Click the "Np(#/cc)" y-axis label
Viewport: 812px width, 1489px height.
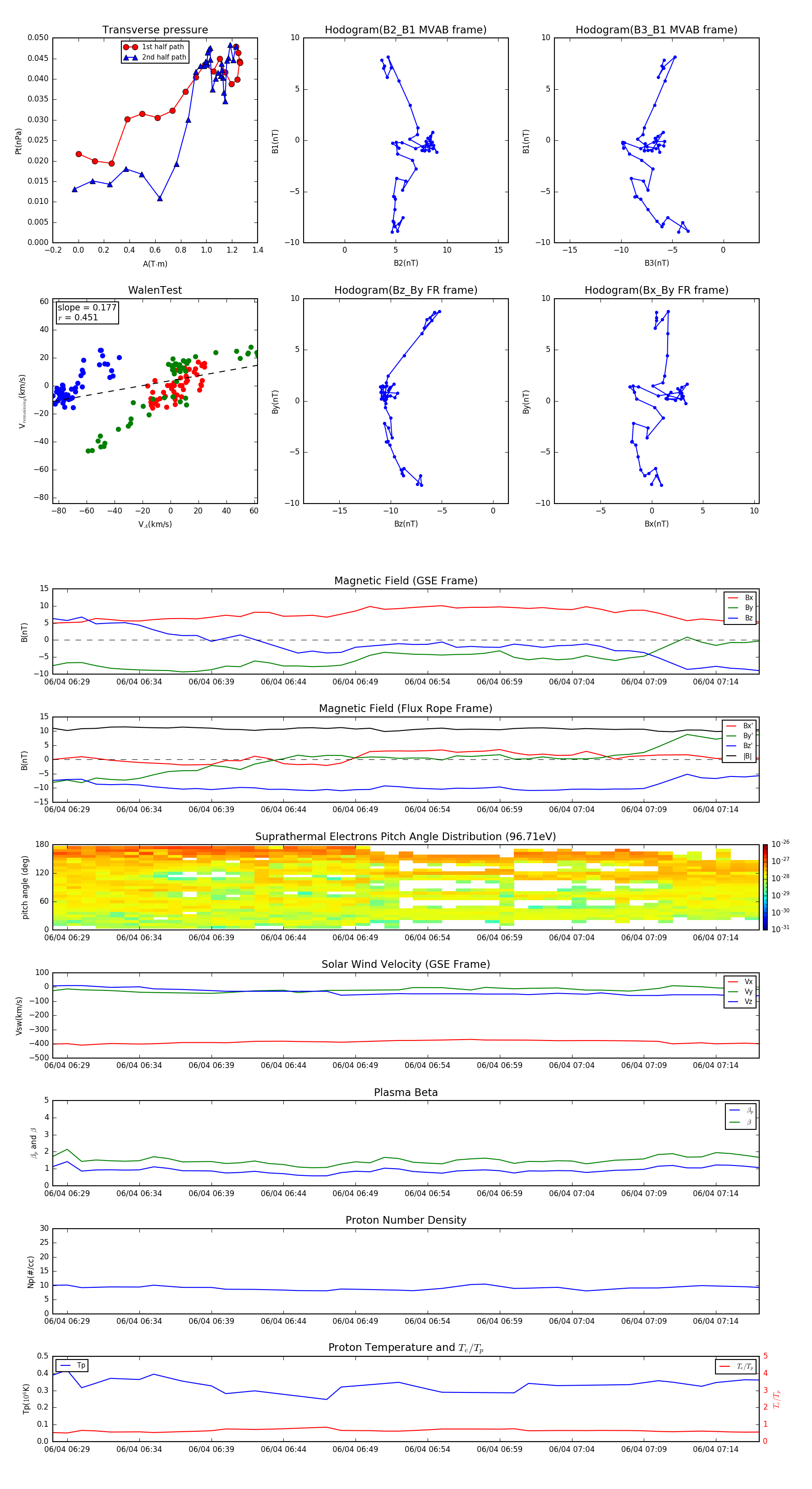tap(31, 1272)
